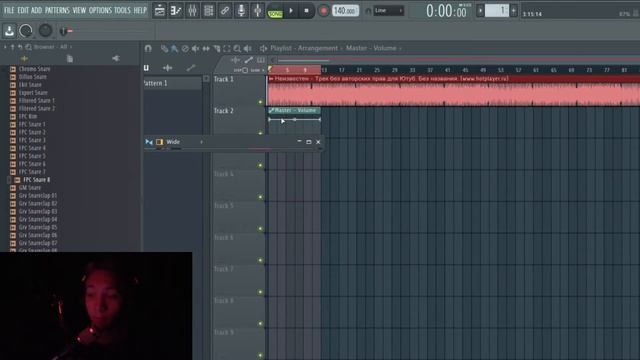
Task: Open the EDIT menu
Action: click(x=23, y=10)
